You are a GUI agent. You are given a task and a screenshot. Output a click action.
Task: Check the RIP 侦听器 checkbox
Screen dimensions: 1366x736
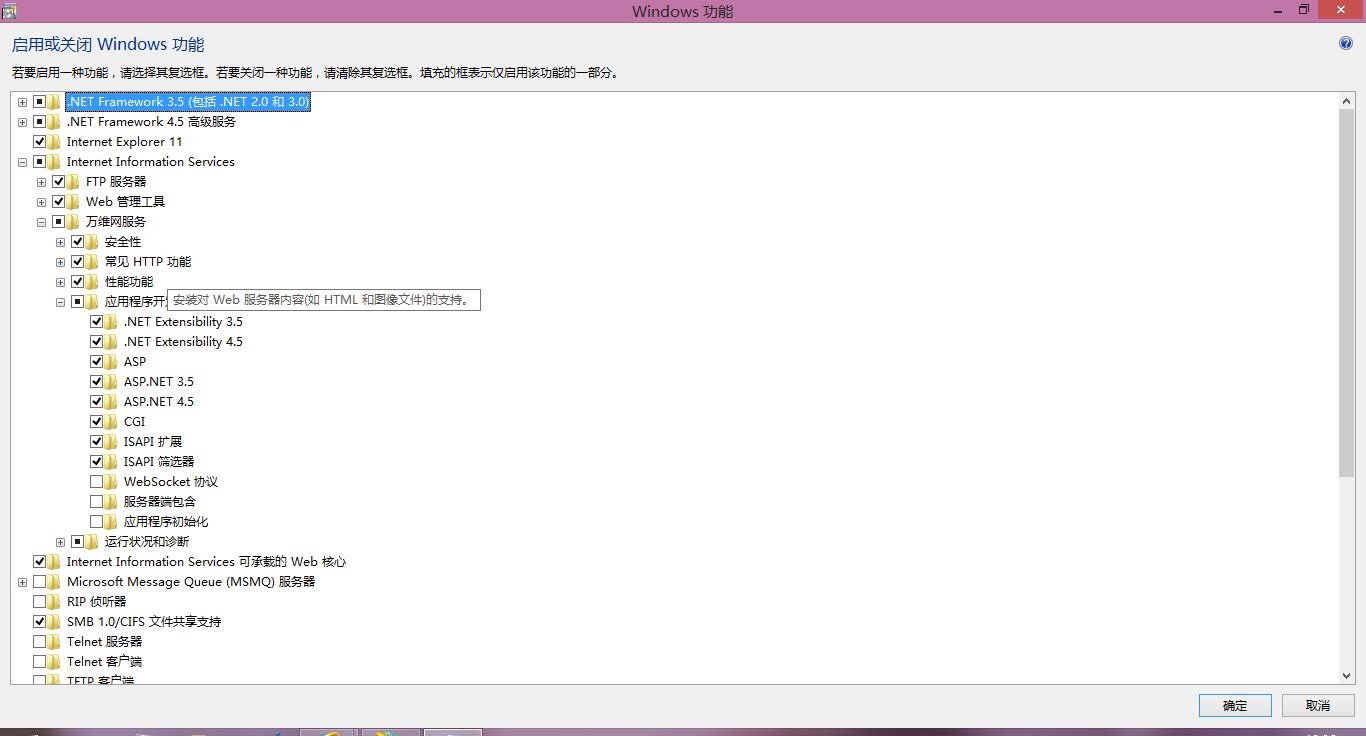coord(40,601)
